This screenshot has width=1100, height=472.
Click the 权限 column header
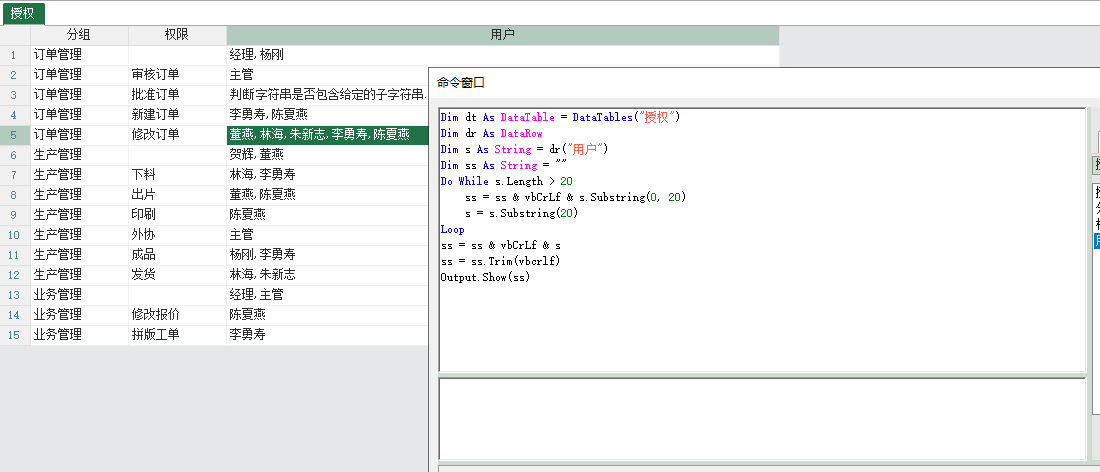(177, 35)
